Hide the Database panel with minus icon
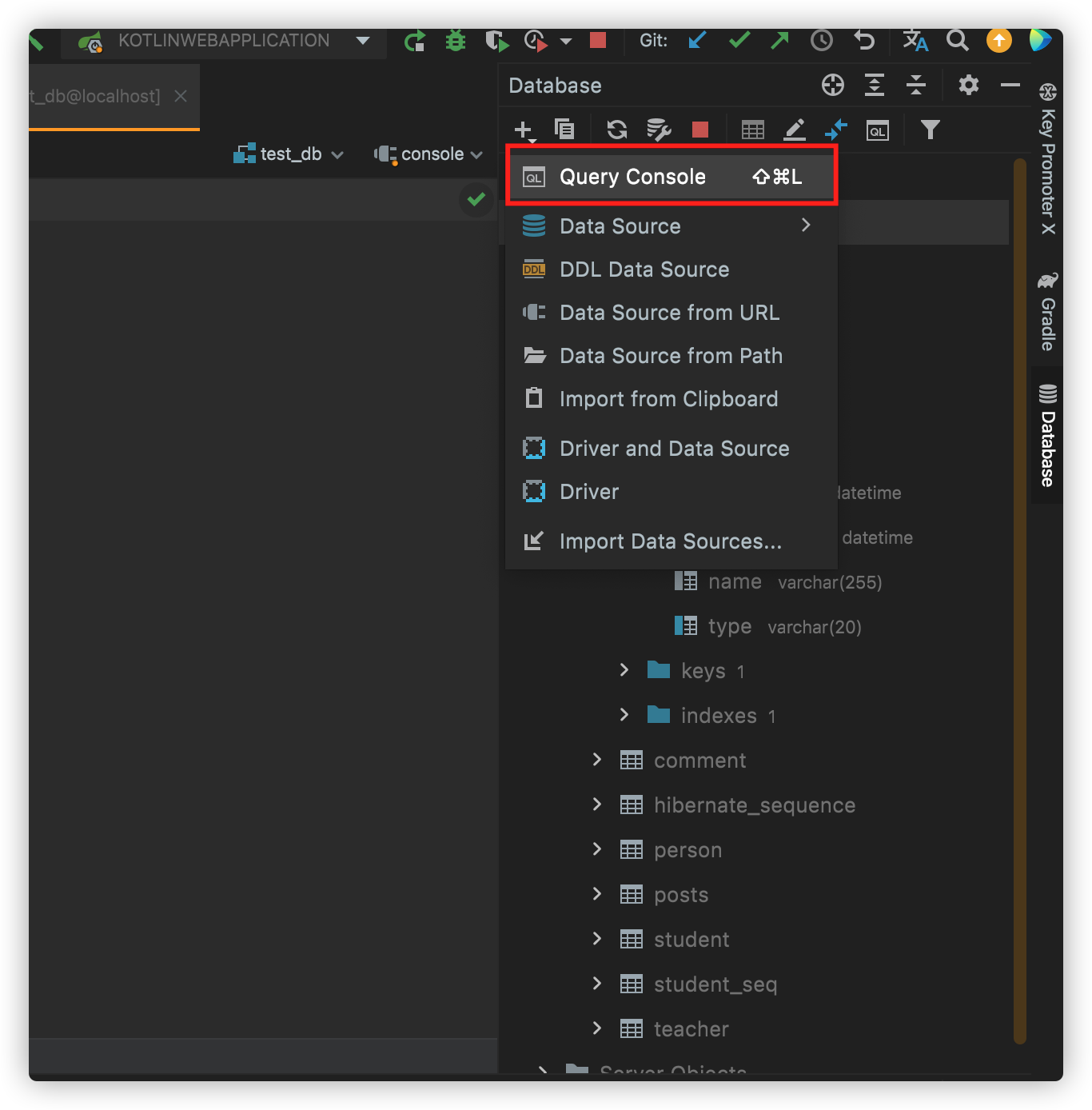The height and width of the screenshot is (1110, 1092). pos(1010,85)
